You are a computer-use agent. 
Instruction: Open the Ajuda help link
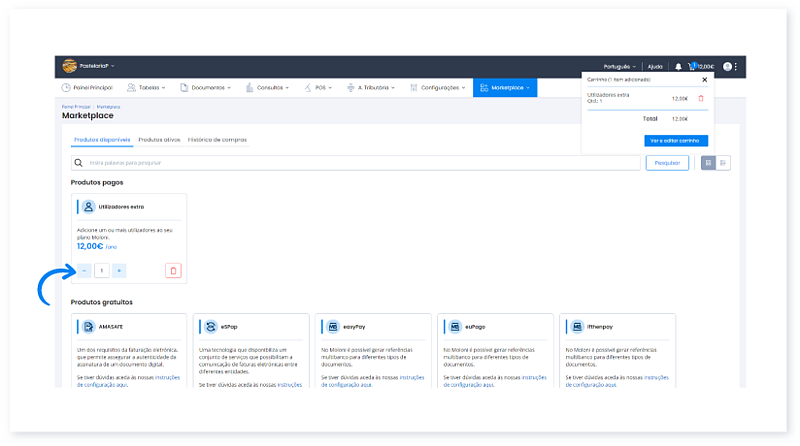tap(655, 66)
